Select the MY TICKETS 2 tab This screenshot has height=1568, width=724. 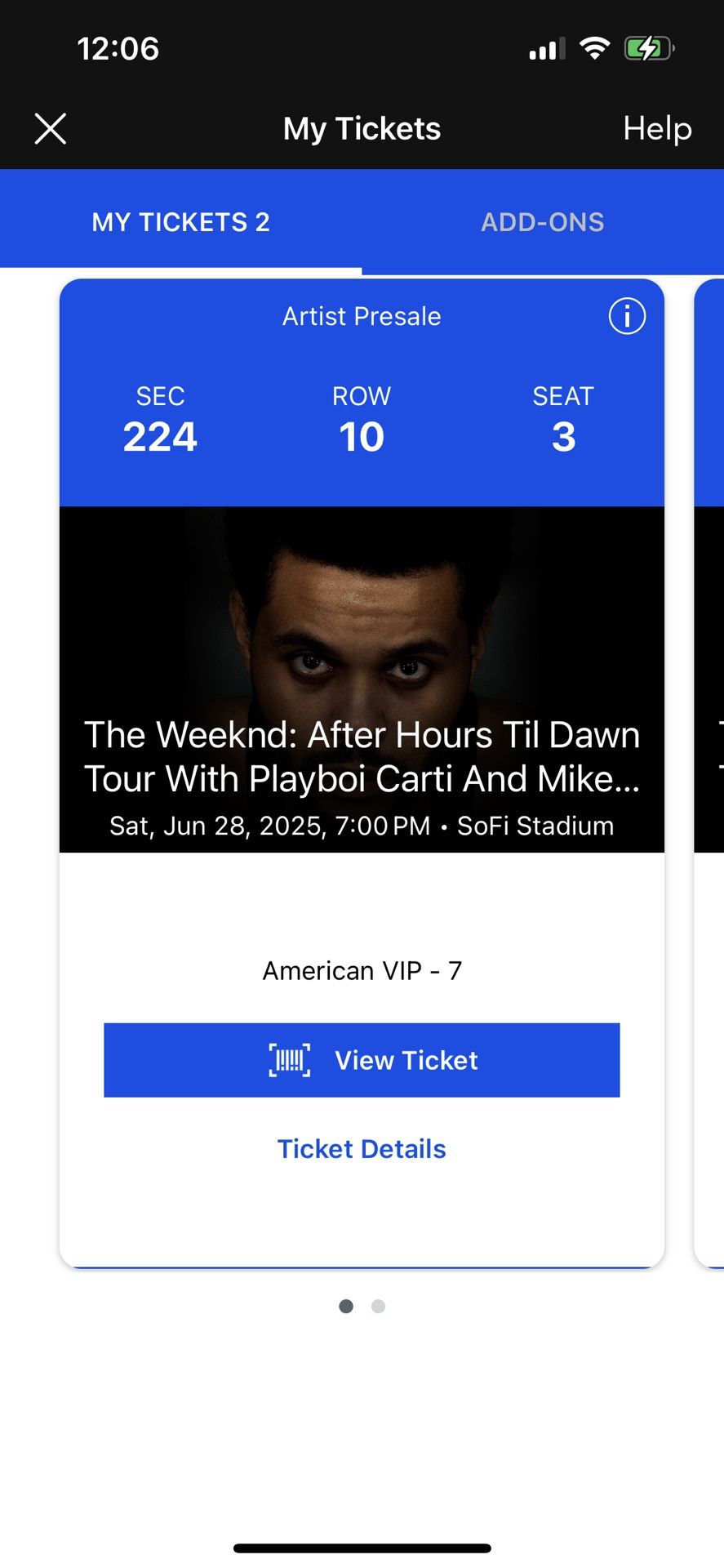click(180, 222)
